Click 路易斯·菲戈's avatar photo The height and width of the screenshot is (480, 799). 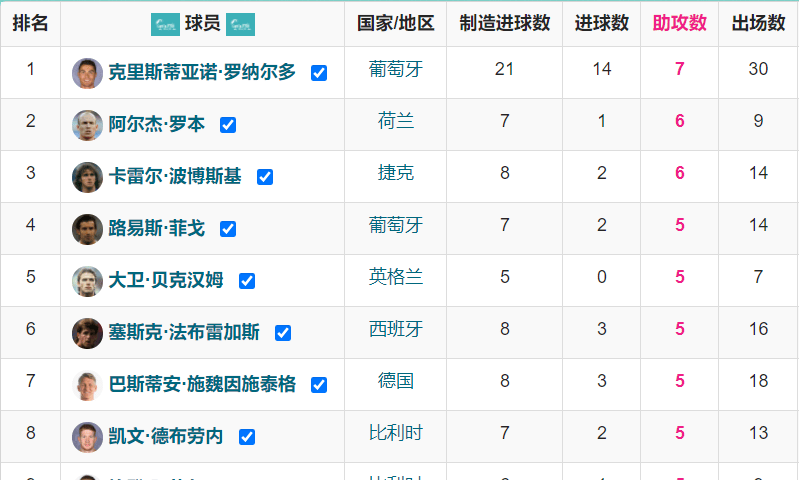tap(87, 229)
